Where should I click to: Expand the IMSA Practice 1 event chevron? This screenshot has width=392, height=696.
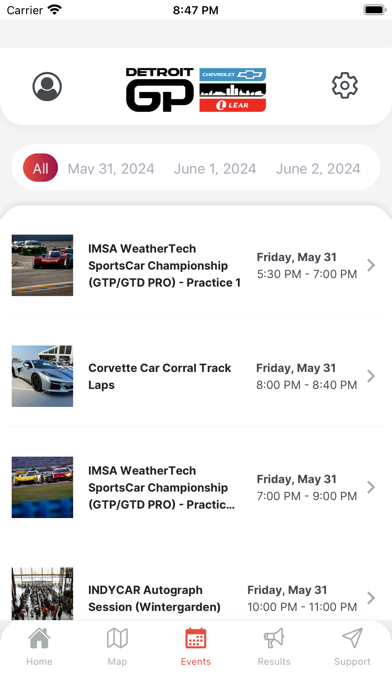point(371,265)
